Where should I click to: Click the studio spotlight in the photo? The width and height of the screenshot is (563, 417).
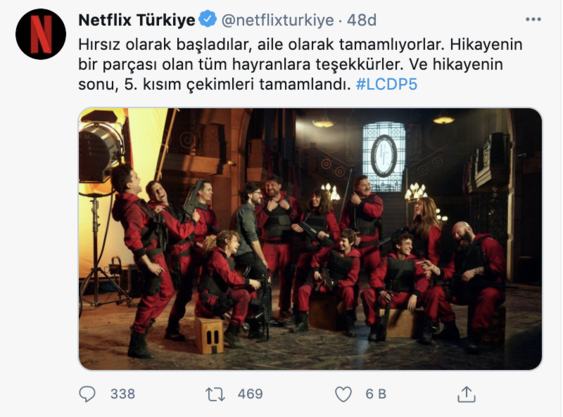(x=101, y=152)
